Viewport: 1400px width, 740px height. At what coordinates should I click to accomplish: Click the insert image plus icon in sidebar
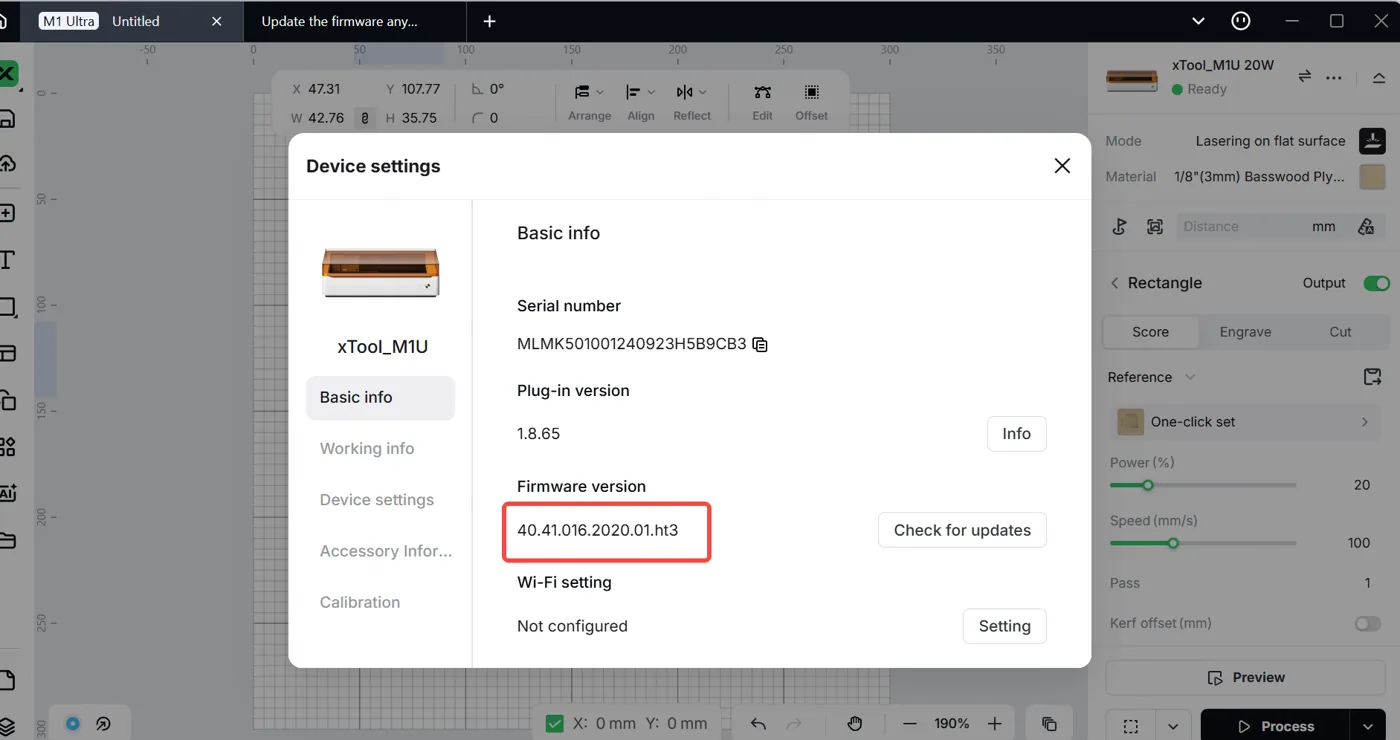click(6, 213)
